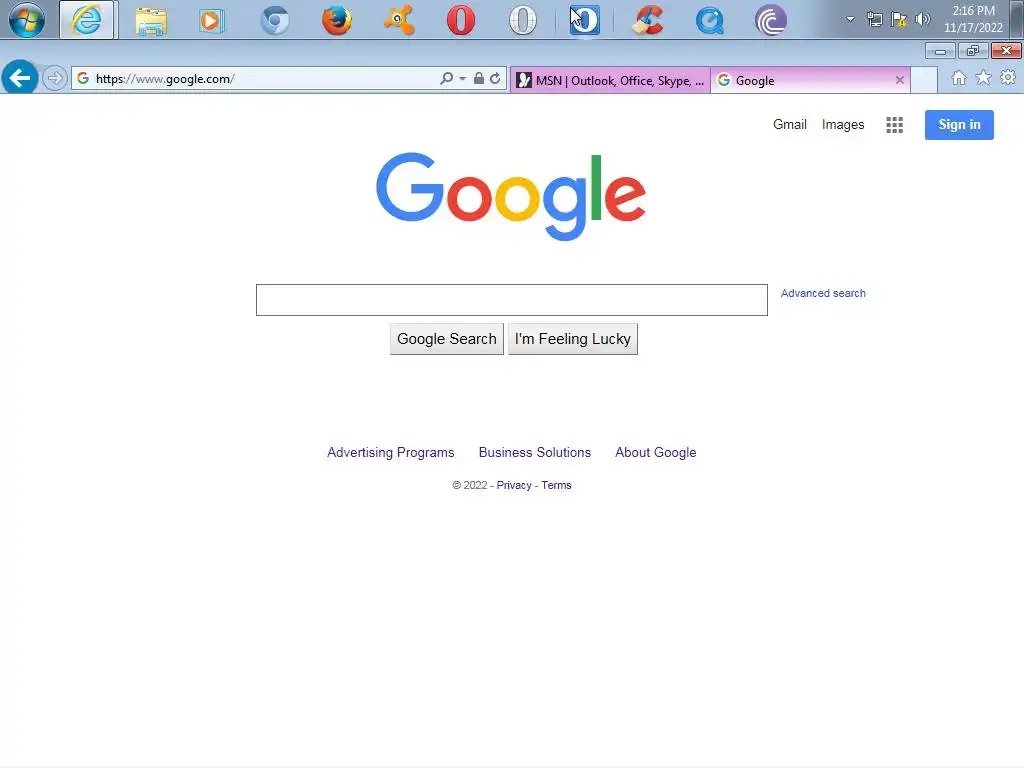Open Avast antivirus taskbar icon
1024x768 pixels.
pyautogui.click(x=398, y=20)
